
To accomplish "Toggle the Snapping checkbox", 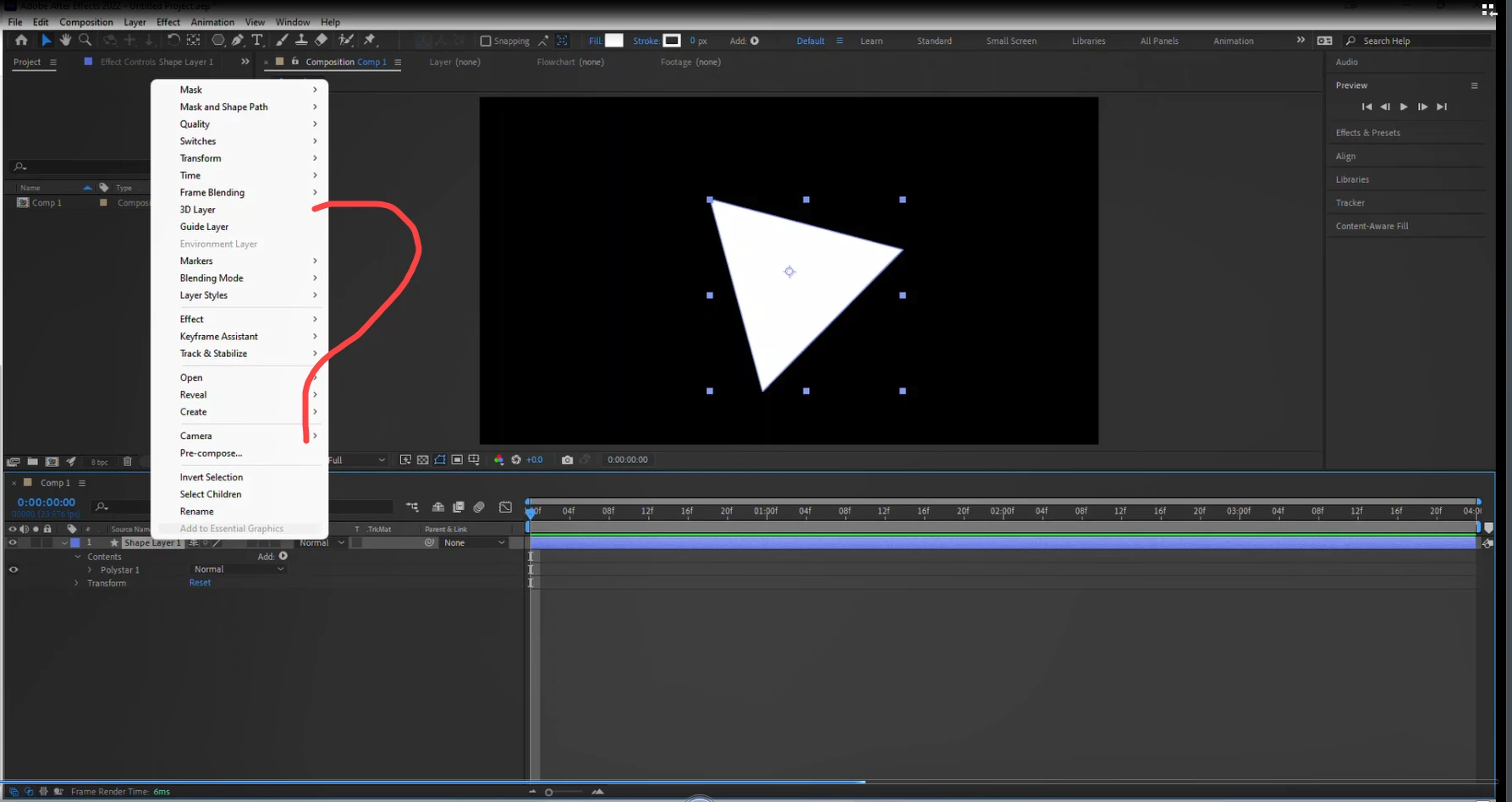I will (x=486, y=41).
